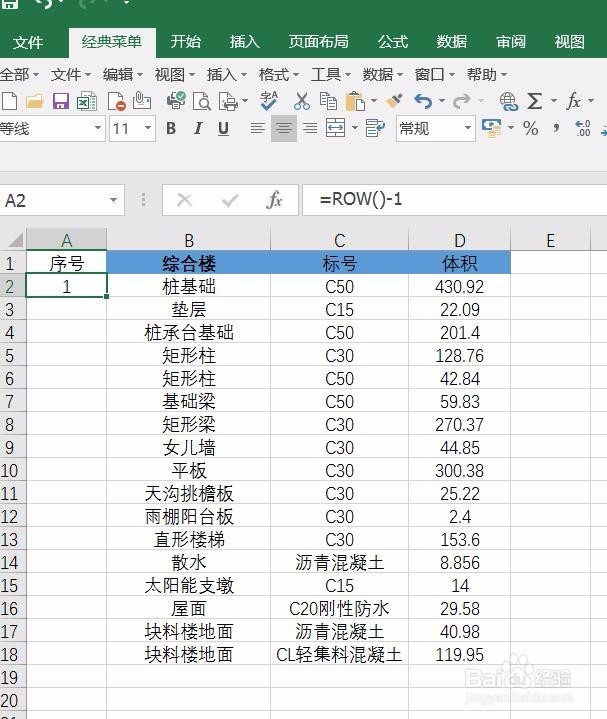The height and width of the screenshot is (719, 607).
Task: Open the font name dropdown 等线
Action: click(x=98, y=128)
